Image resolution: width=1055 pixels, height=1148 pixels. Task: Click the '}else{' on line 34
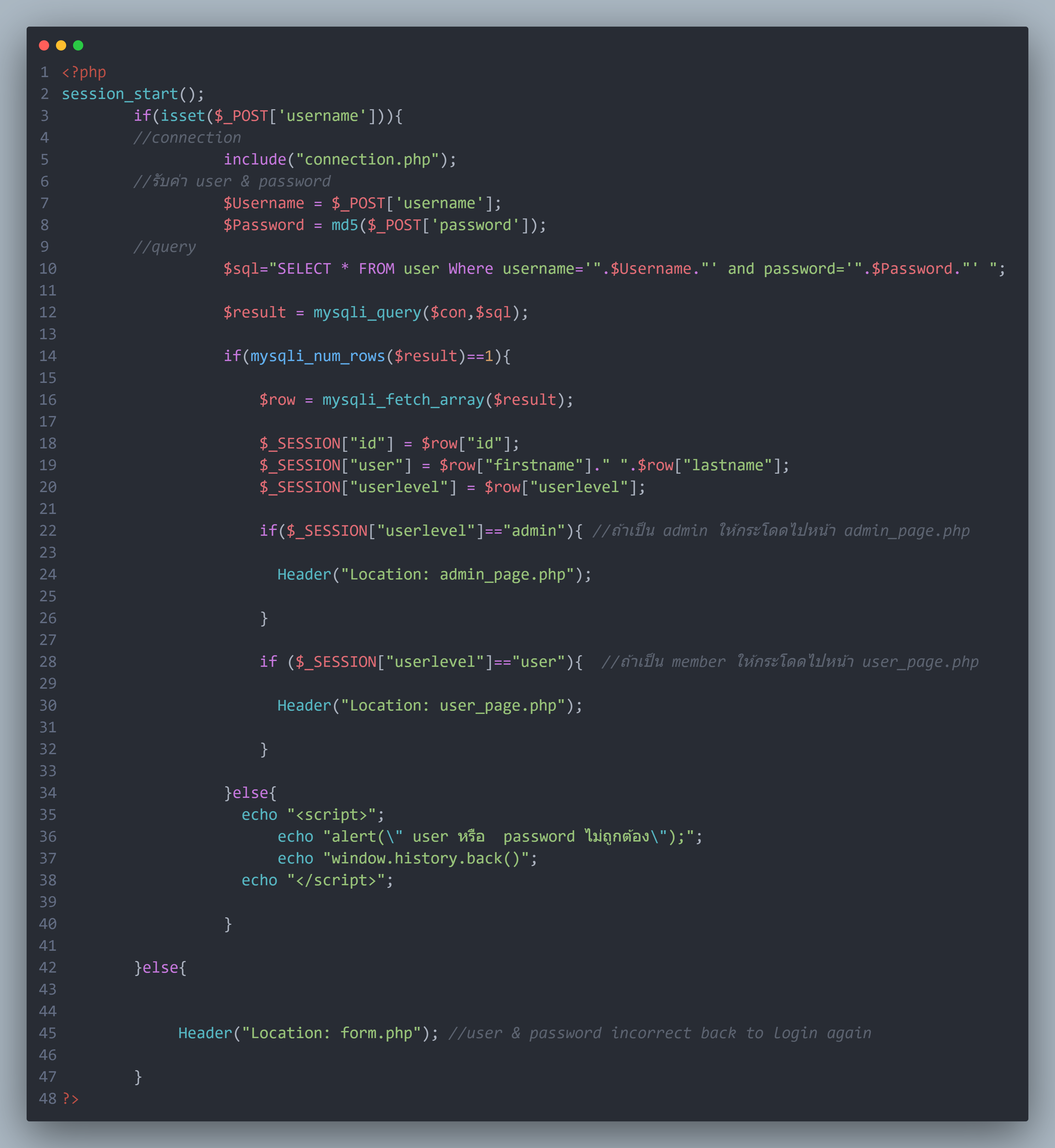pyautogui.click(x=250, y=793)
